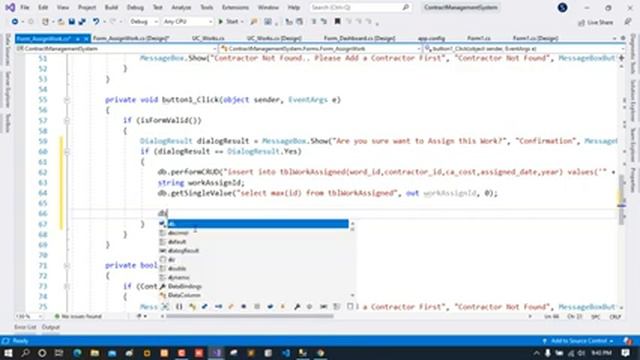Click Add to Source Control
The image size is (640, 360).
(578, 341)
